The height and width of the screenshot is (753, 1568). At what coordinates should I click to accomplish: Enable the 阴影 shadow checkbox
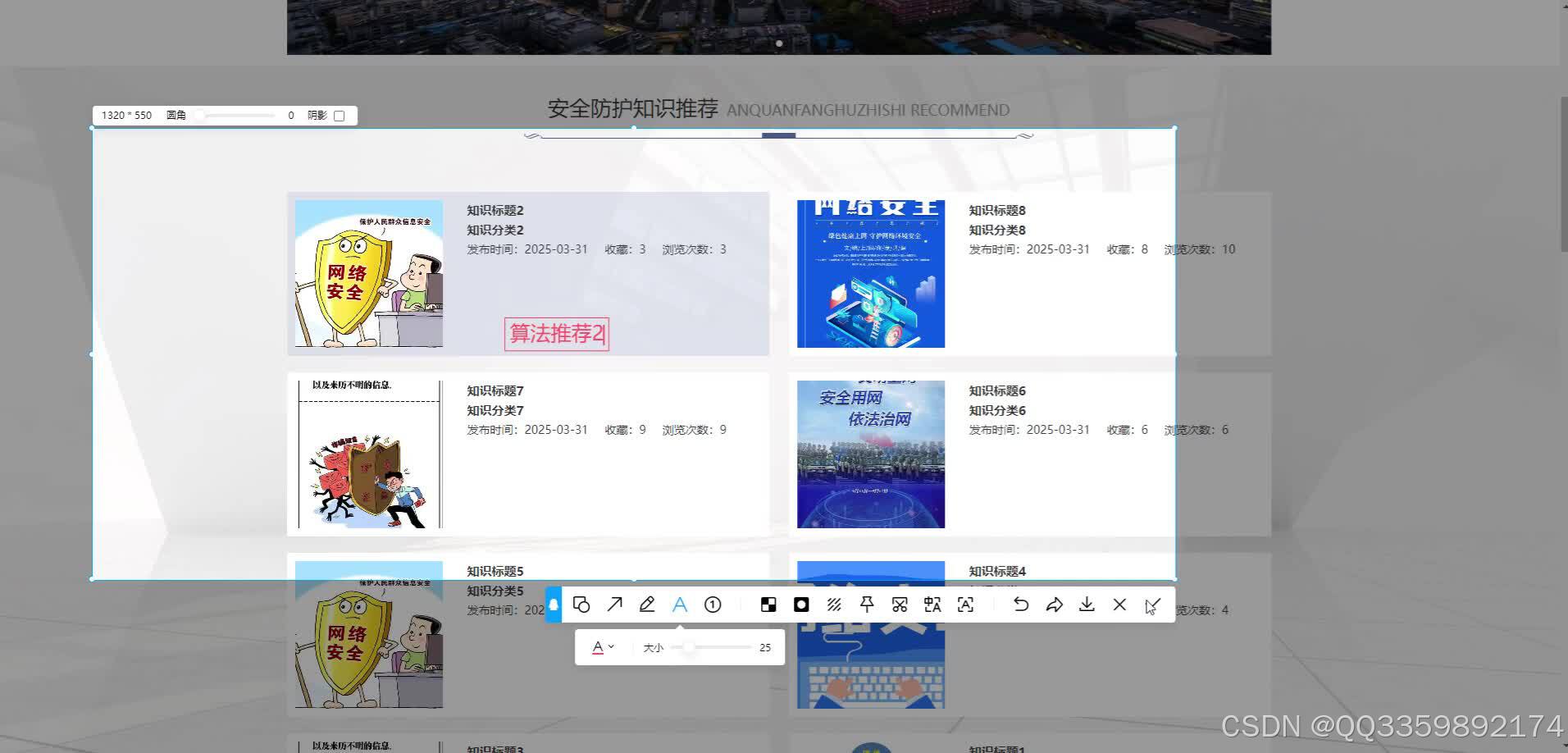pos(340,115)
